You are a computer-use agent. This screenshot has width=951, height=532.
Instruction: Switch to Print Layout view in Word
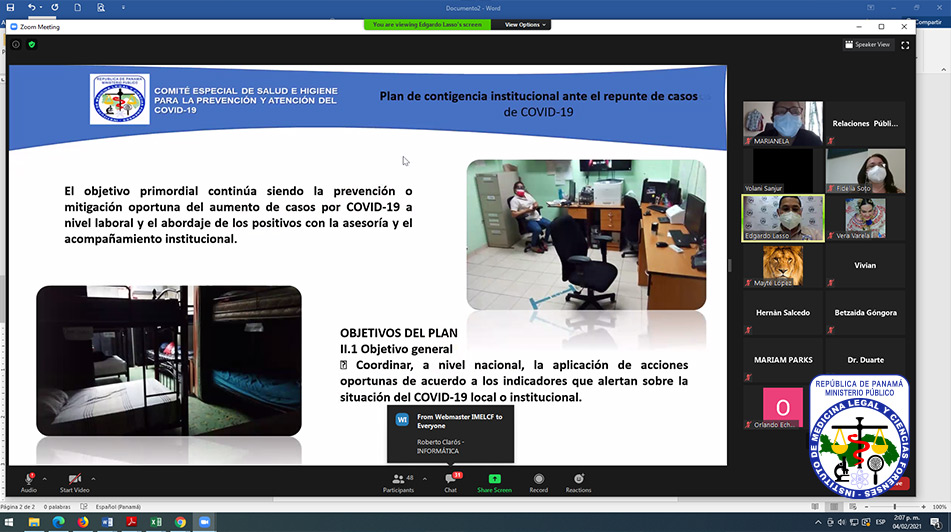click(835, 507)
